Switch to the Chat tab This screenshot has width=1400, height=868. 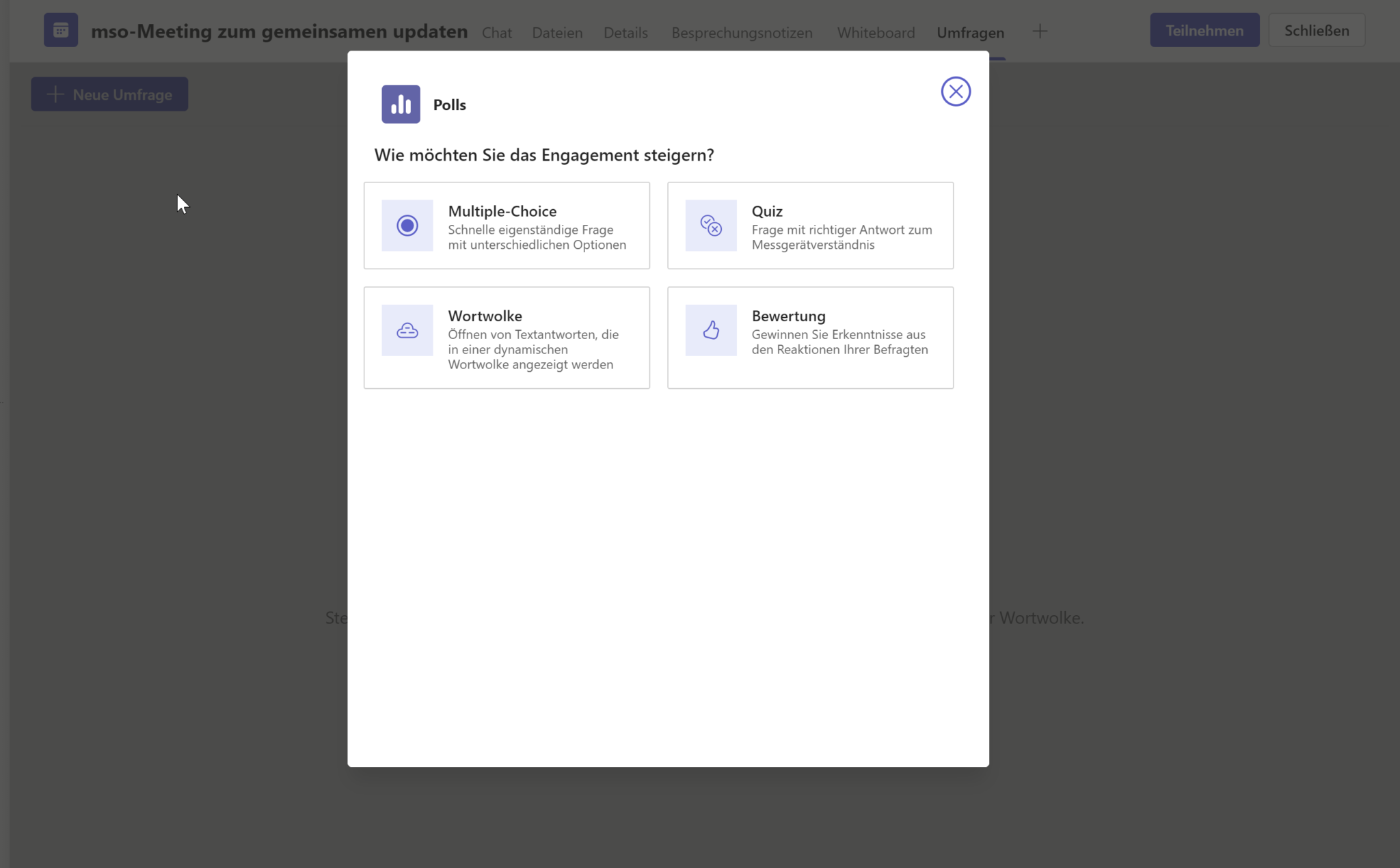(497, 32)
